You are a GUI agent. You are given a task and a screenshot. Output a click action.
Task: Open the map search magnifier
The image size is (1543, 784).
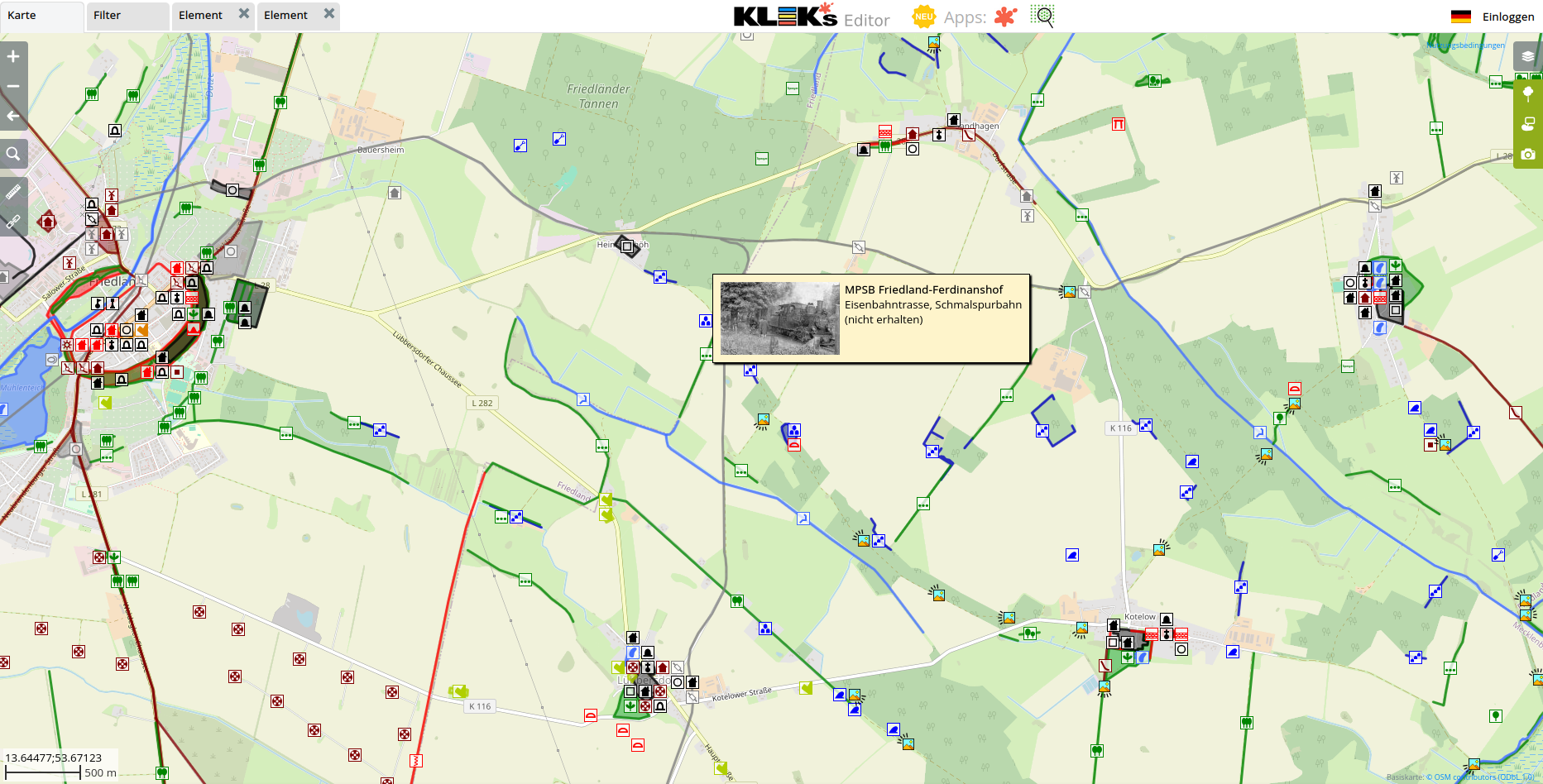(13, 154)
